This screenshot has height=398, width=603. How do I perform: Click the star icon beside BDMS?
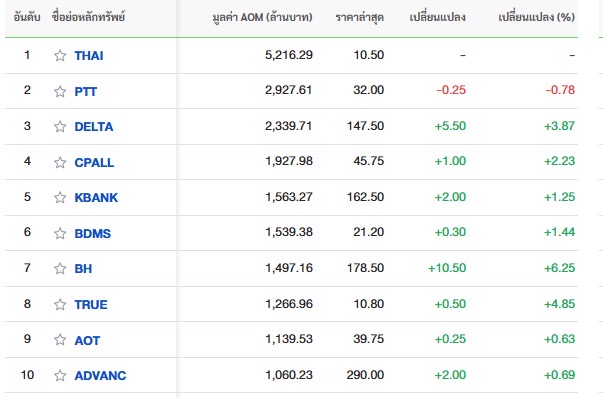coord(60,233)
